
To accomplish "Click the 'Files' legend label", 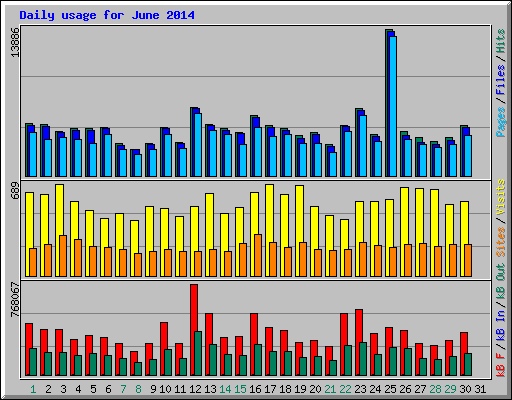I will pos(500,80).
